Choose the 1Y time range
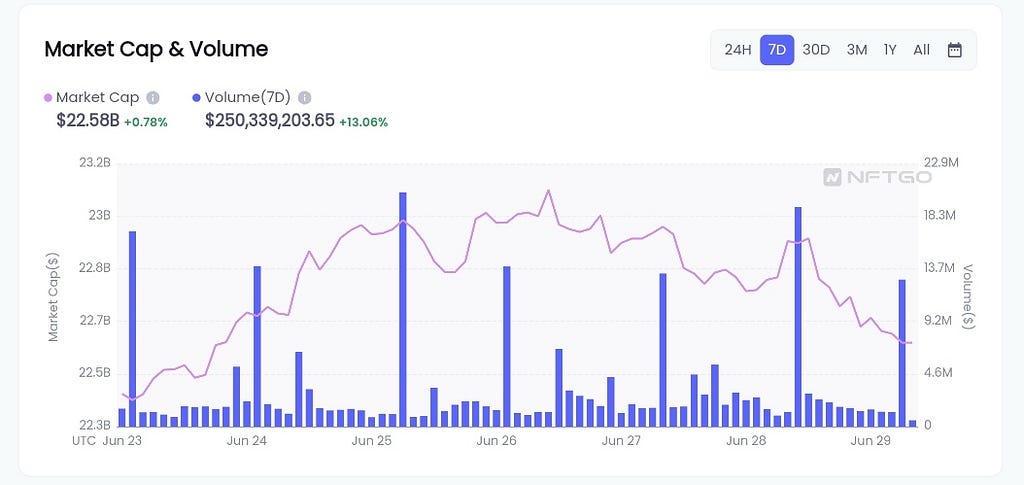Image resolution: width=1024 pixels, height=485 pixels. [x=890, y=50]
